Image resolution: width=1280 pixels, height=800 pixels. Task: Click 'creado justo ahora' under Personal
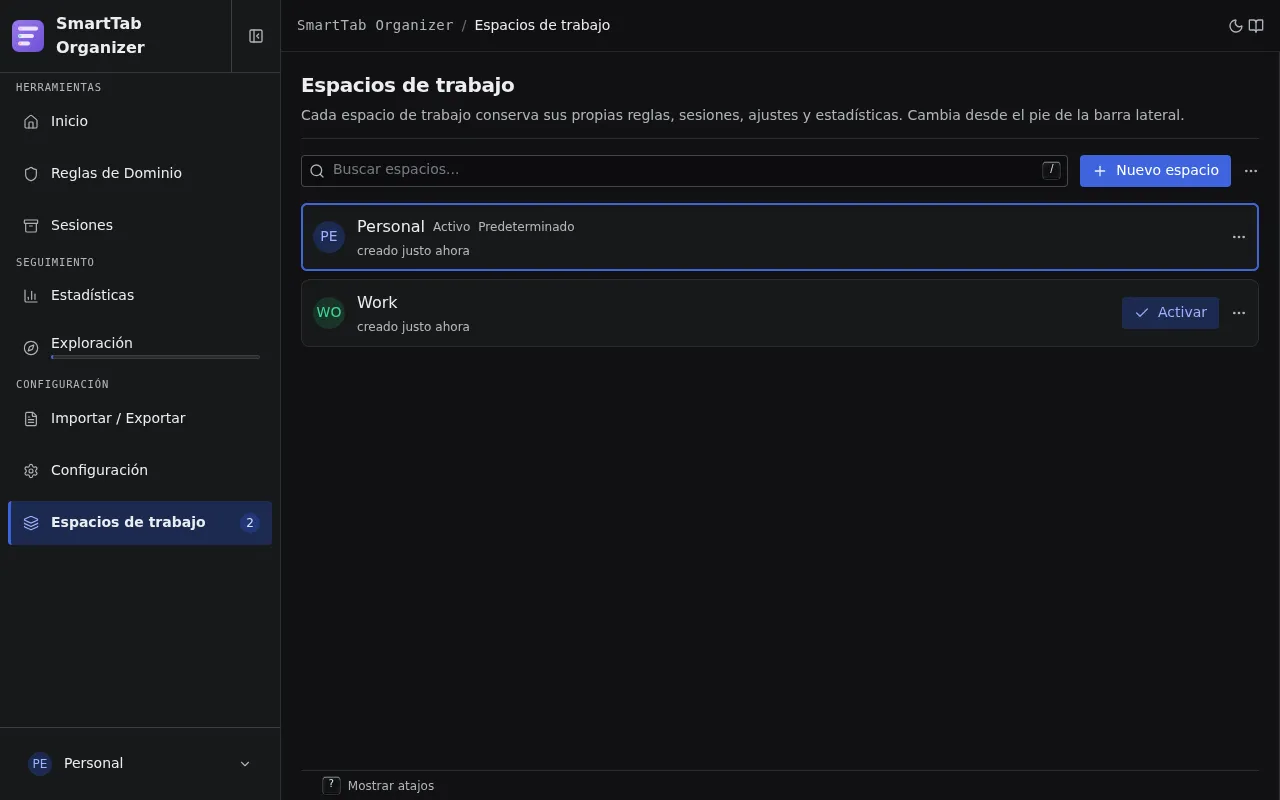(413, 251)
